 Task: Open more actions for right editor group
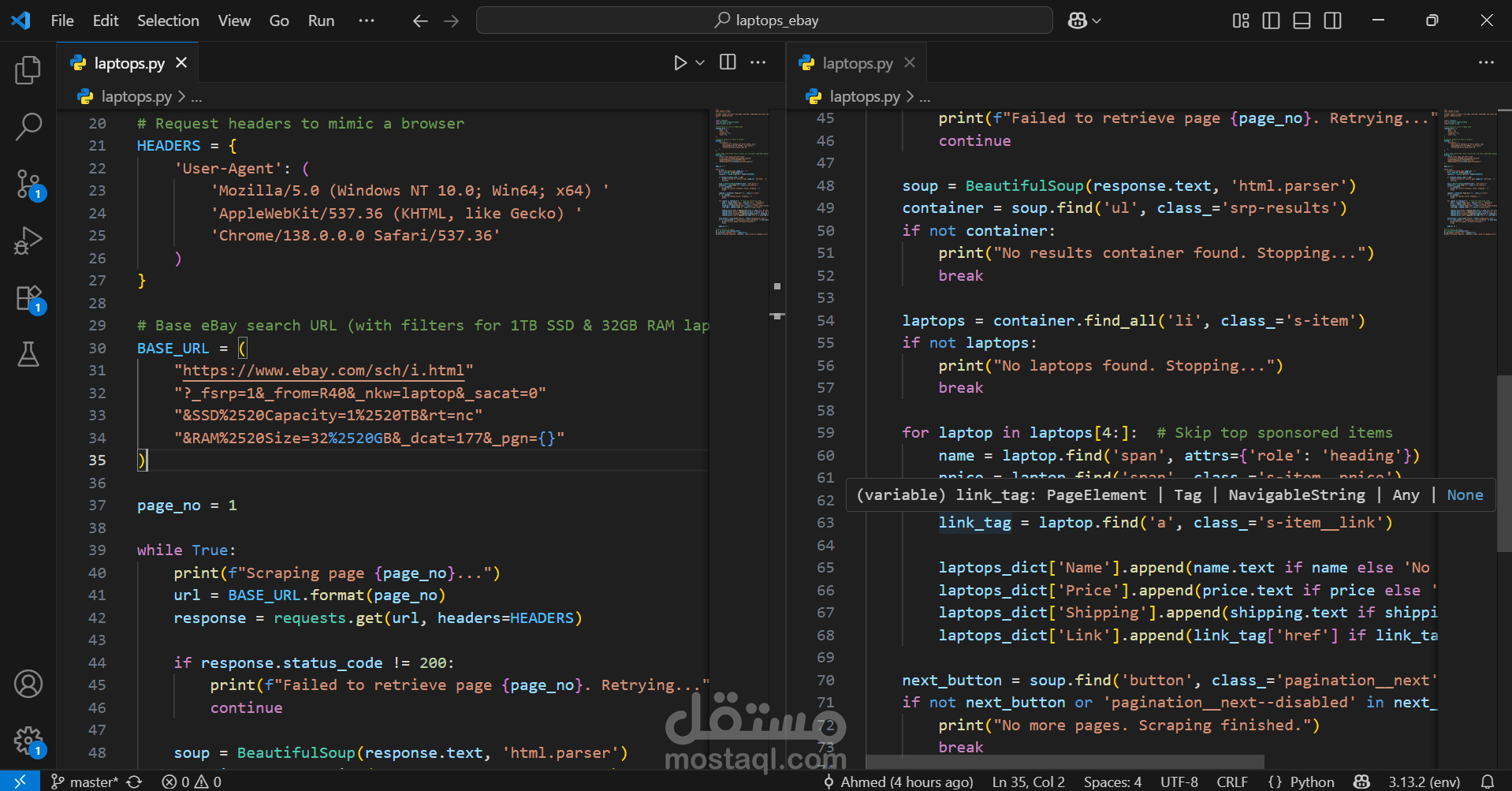1486,62
